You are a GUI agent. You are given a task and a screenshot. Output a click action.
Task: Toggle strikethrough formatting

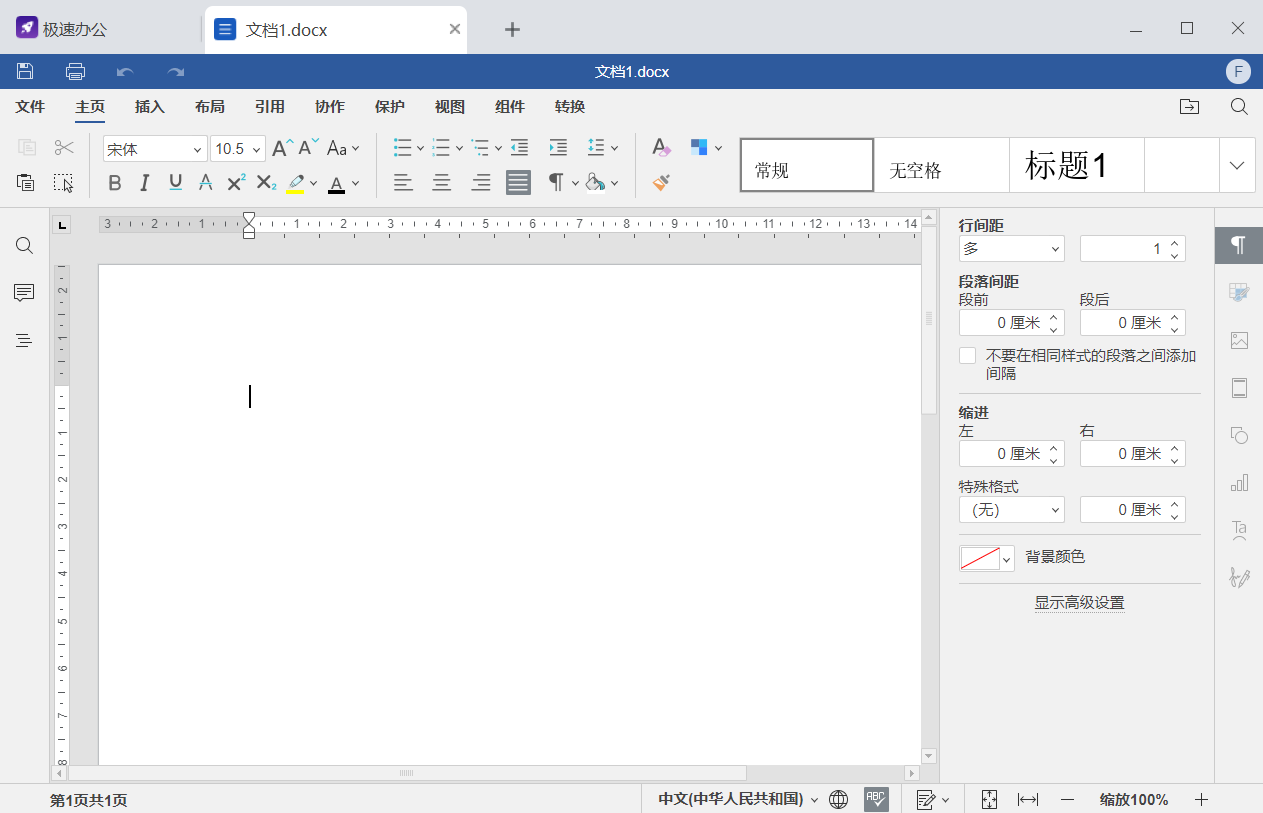pyautogui.click(x=205, y=182)
